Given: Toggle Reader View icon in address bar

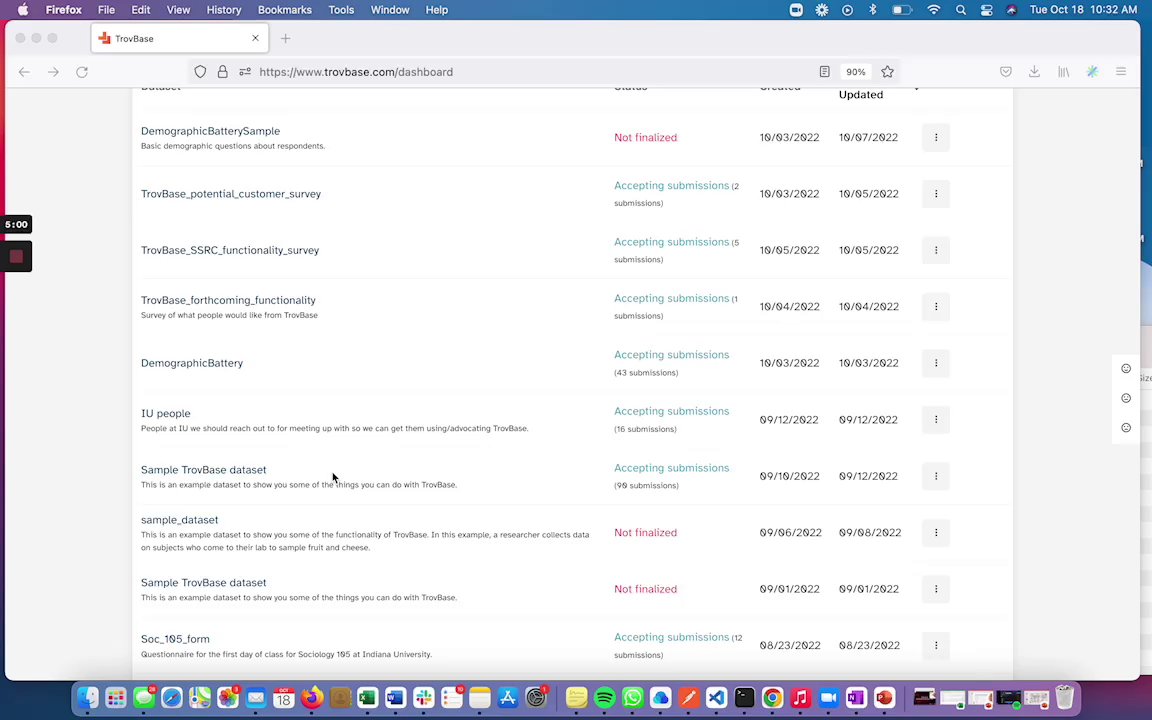Looking at the screenshot, I should 824,72.
